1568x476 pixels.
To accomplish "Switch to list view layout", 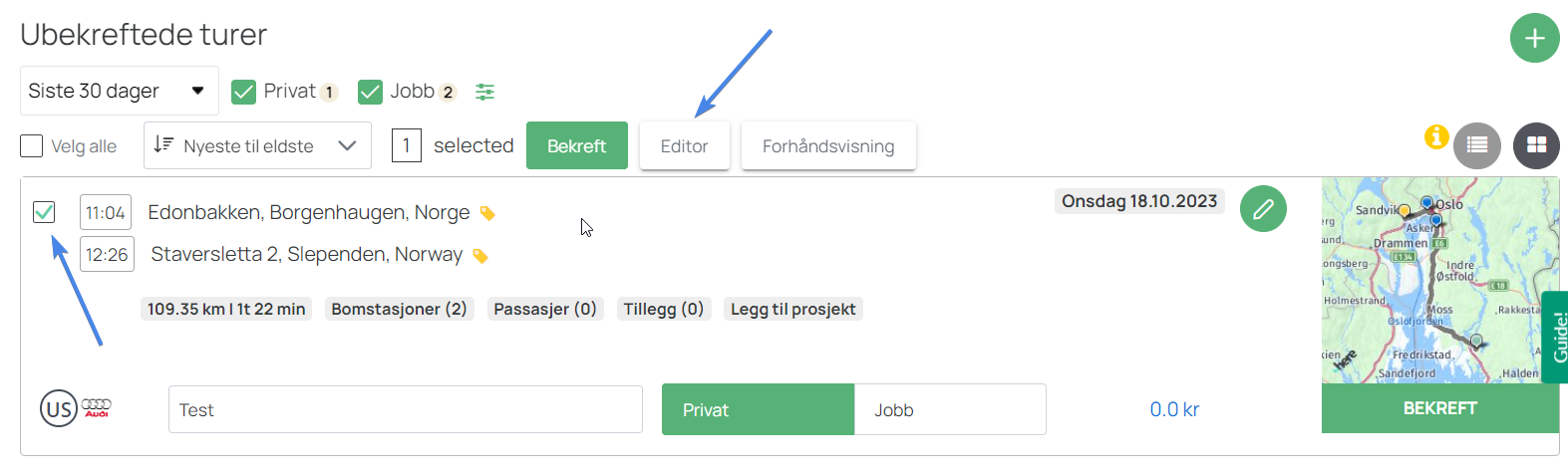I will pyautogui.click(x=1477, y=145).
